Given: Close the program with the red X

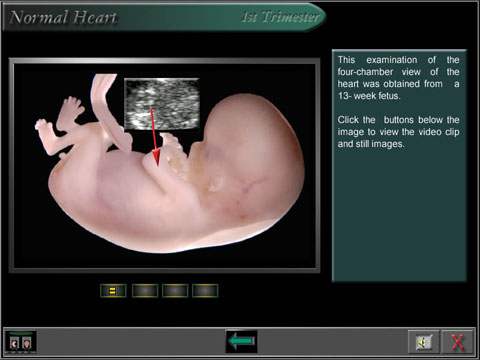Looking at the screenshot, I should click(457, 342).
